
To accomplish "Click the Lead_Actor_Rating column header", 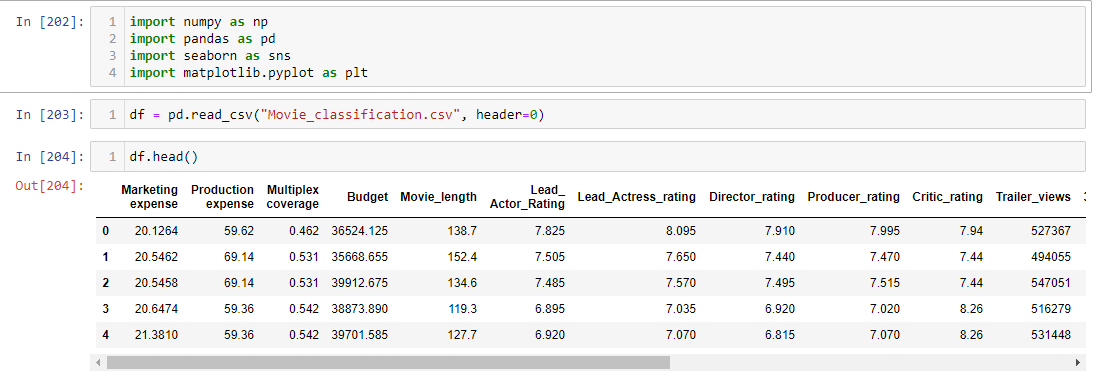I will (527, 197).
